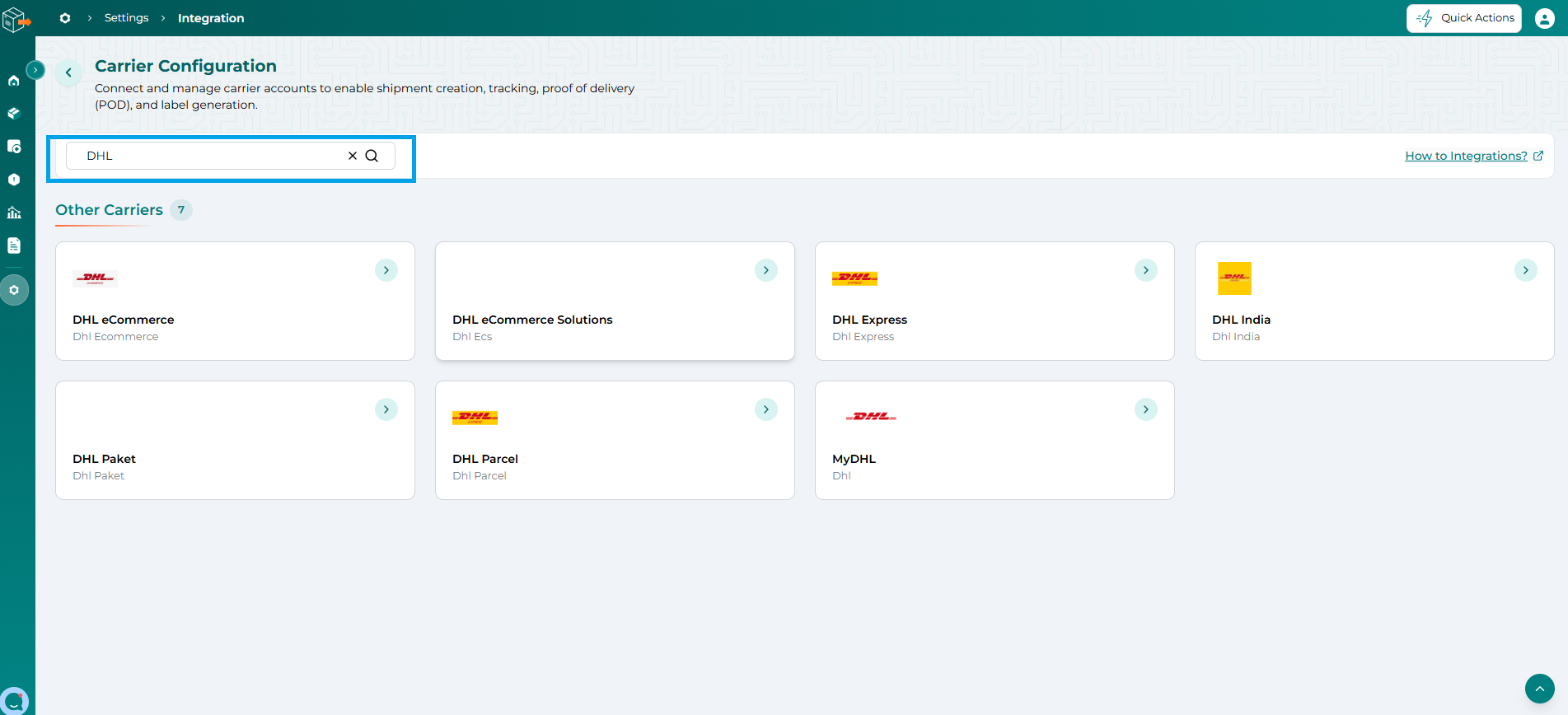Click the gear icon in the breadcrumb

coord(65,18)
